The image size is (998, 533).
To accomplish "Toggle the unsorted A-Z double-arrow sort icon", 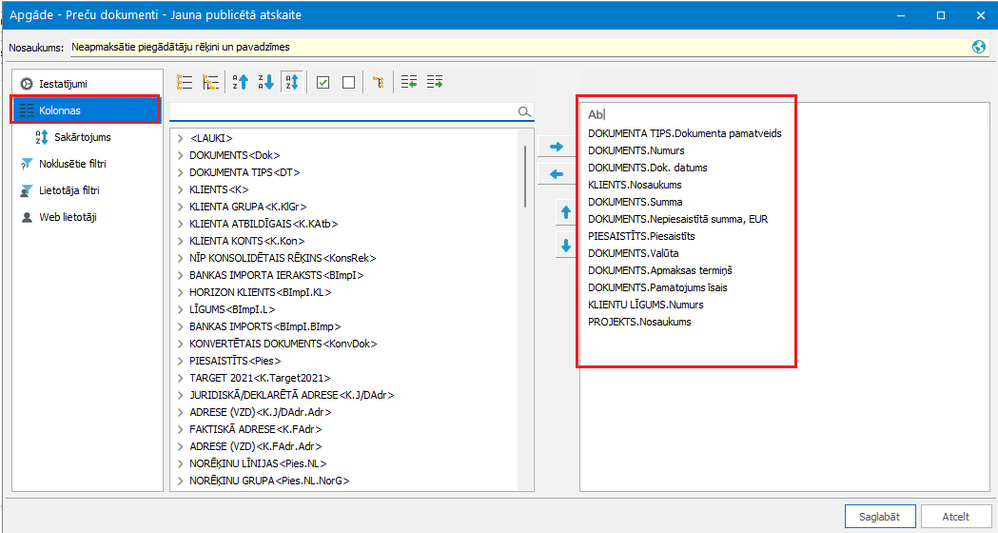I will [x=292, y=82].
